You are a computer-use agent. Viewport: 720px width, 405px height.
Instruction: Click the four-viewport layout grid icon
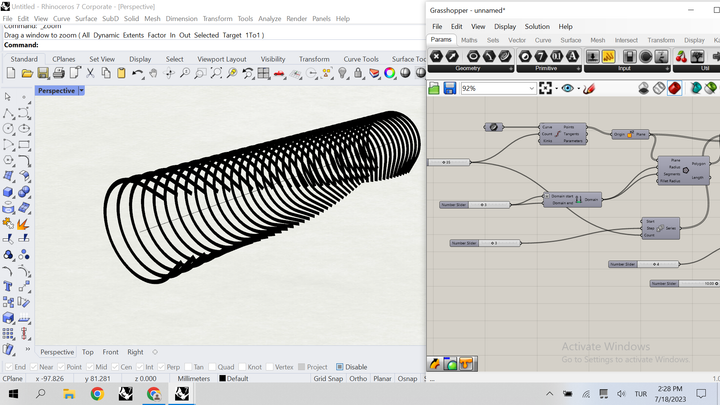pyautogui.click(x=264, y=73)
